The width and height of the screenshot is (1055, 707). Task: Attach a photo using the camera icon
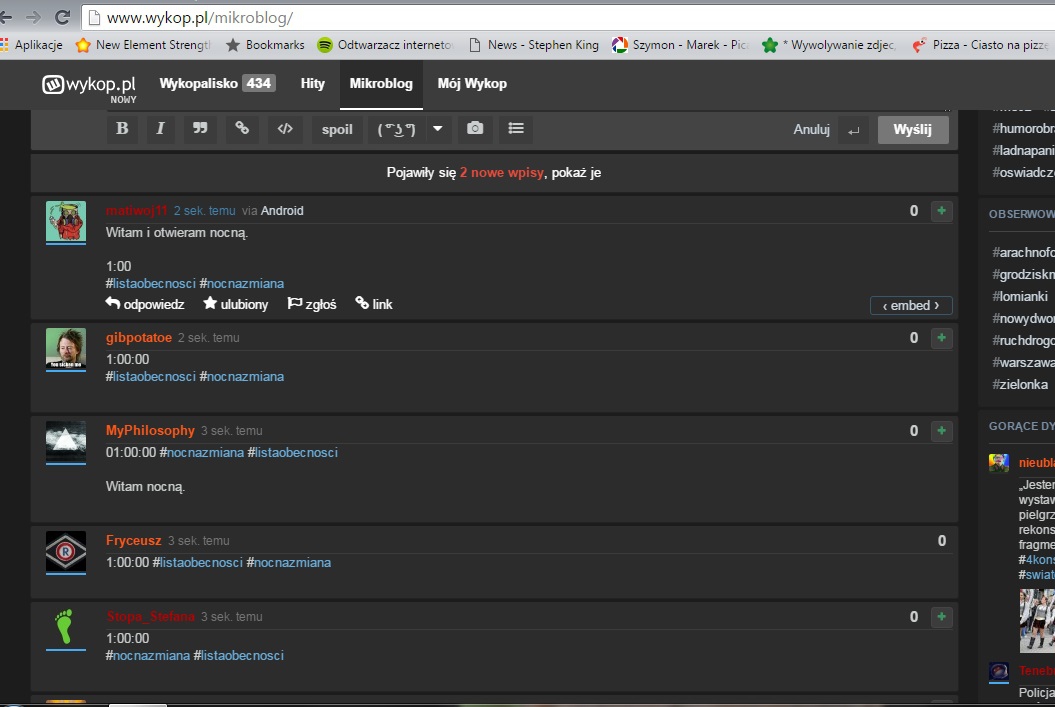[x=475, y=129]
